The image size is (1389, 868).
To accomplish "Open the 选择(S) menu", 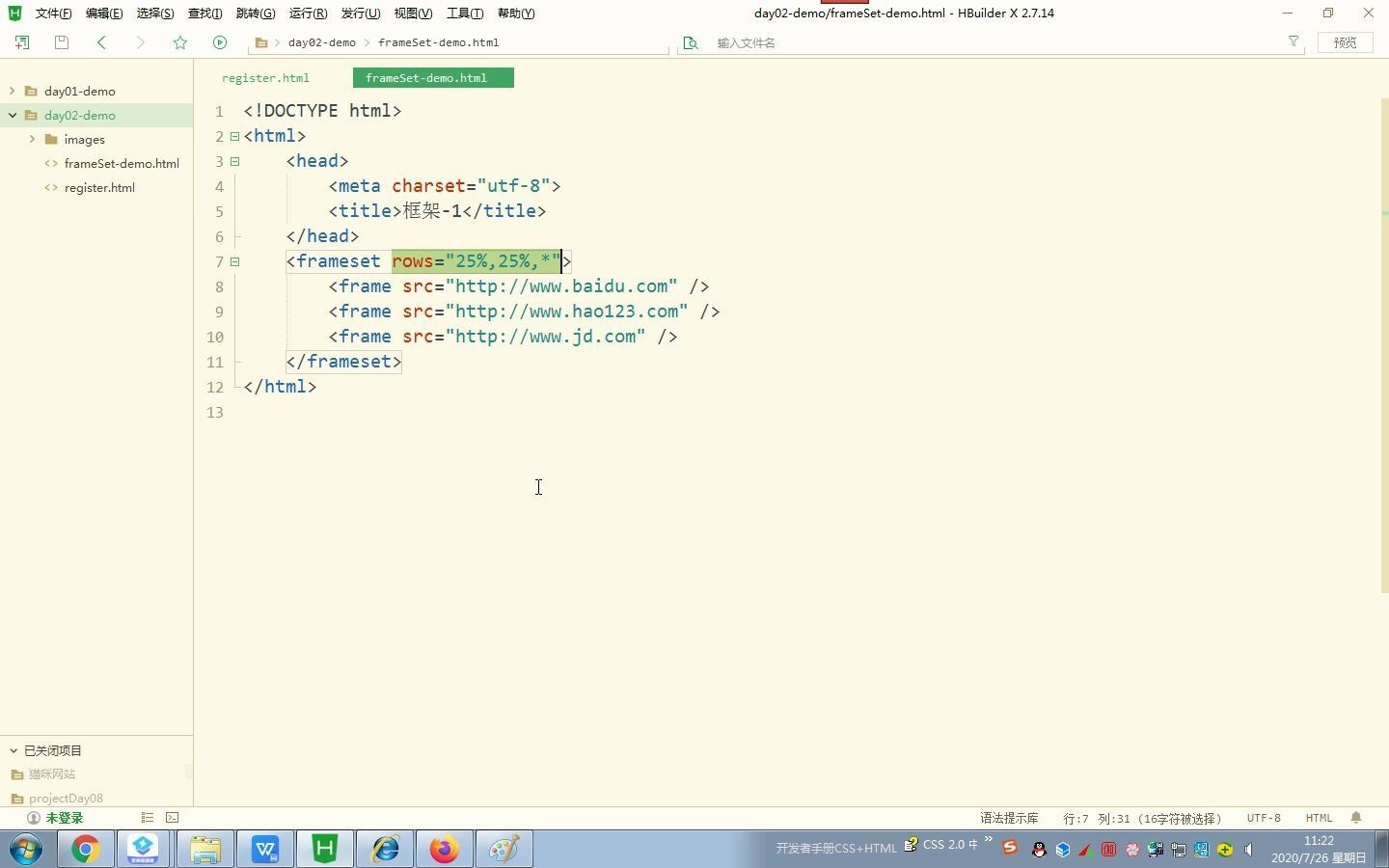I will (x=155, y=14).
